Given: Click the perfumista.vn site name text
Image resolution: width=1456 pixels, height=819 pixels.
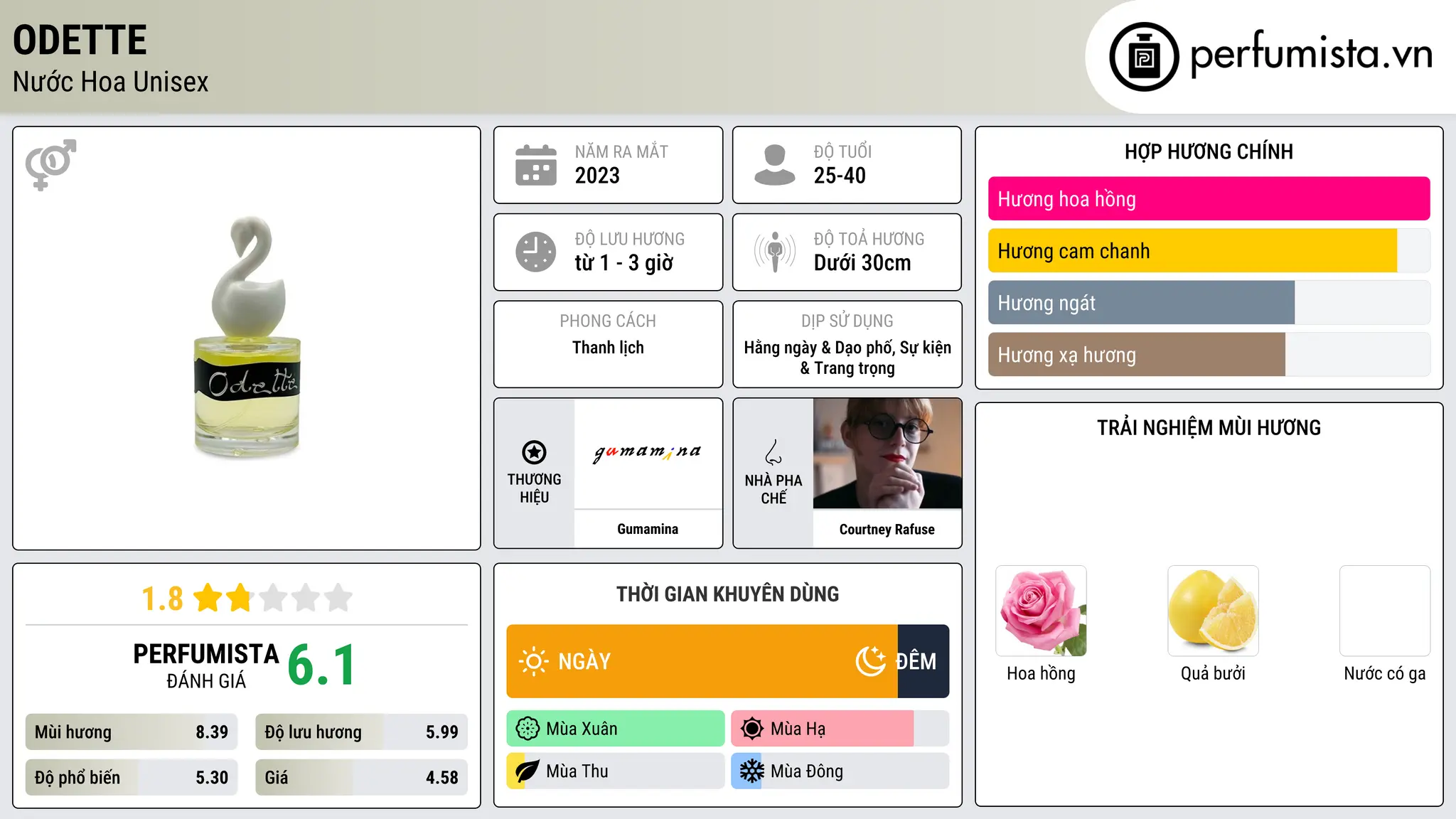Looking at the screenshot, I should pos(1311,55).
